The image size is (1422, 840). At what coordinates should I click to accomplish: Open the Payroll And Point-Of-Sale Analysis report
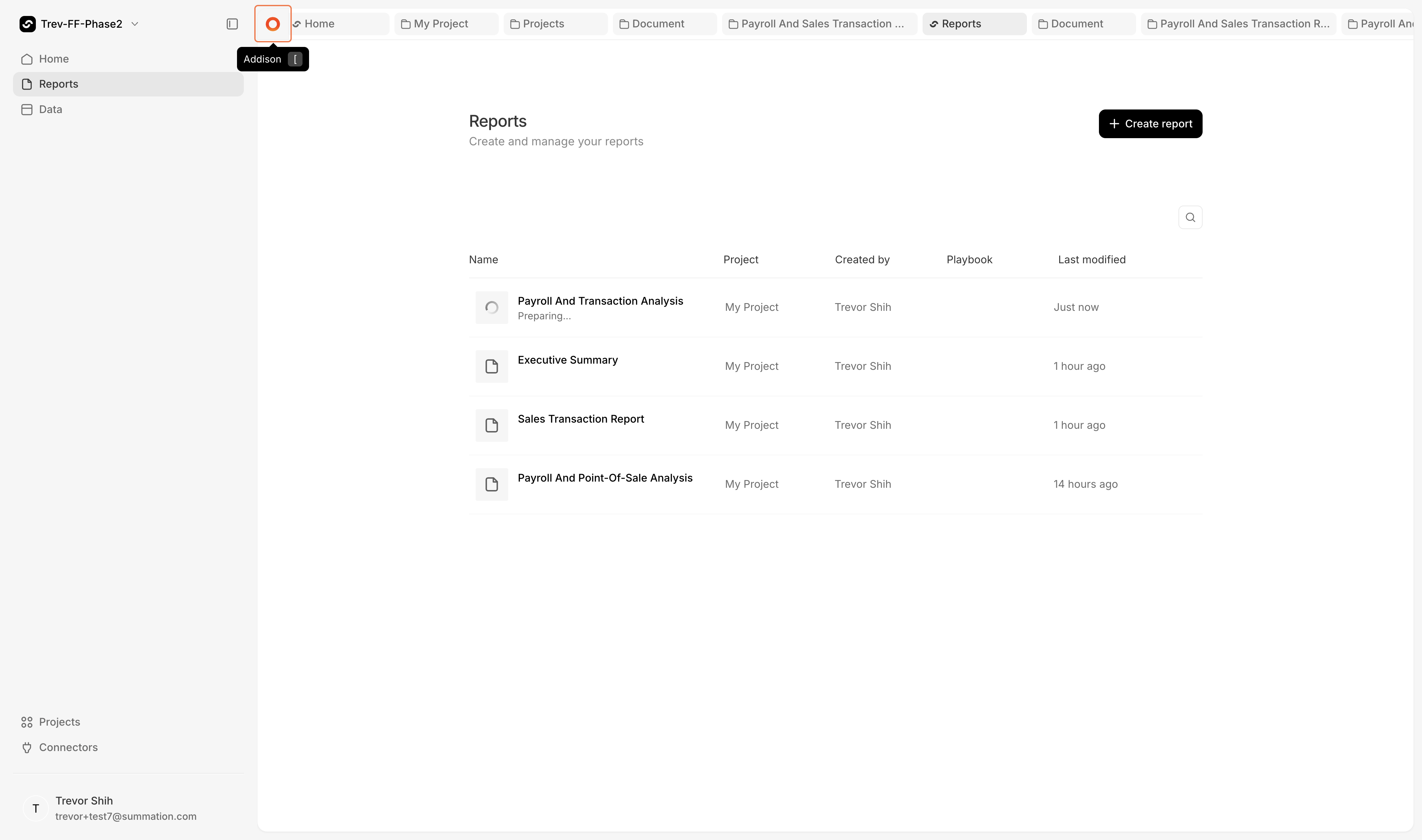[605, 478]
